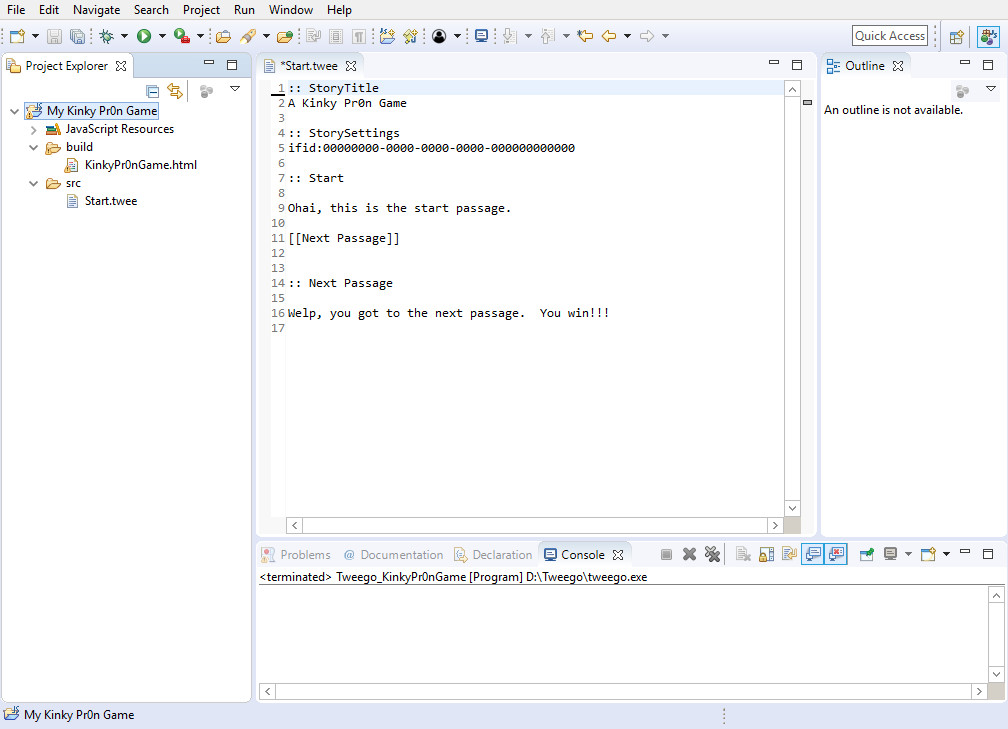The height and width of the screenshot is (729, 1008).
Task: Switch to the Problems tab
Action: coord(304,555)
